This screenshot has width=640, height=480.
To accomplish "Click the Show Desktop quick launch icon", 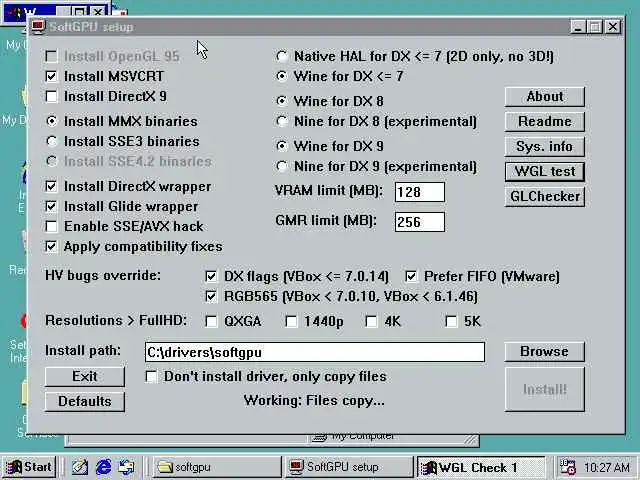I will tap(127, 467).
